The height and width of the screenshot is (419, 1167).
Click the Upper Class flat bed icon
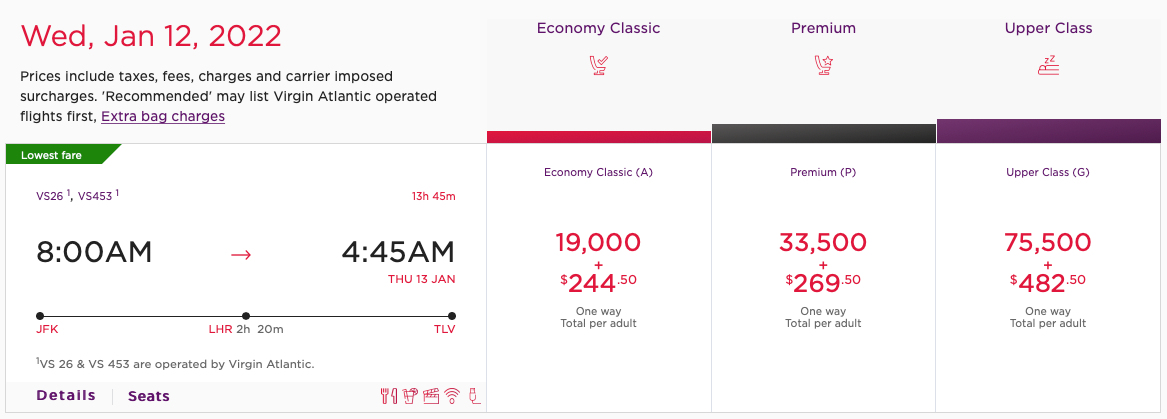click(1048, 65)
